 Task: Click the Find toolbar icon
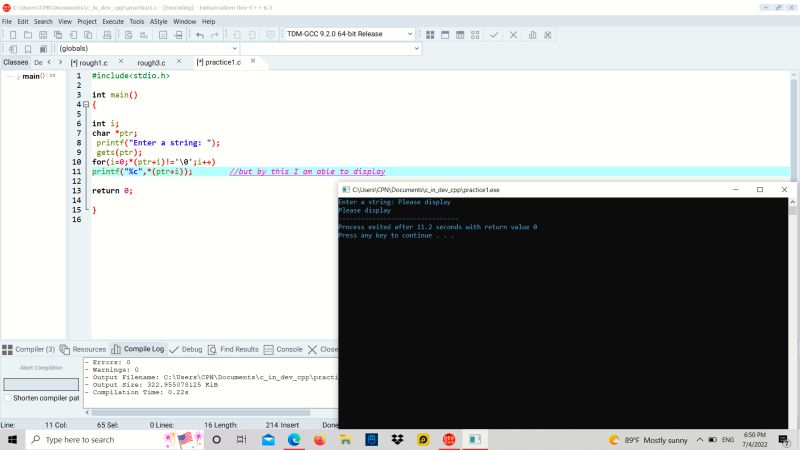click(129, 35)
